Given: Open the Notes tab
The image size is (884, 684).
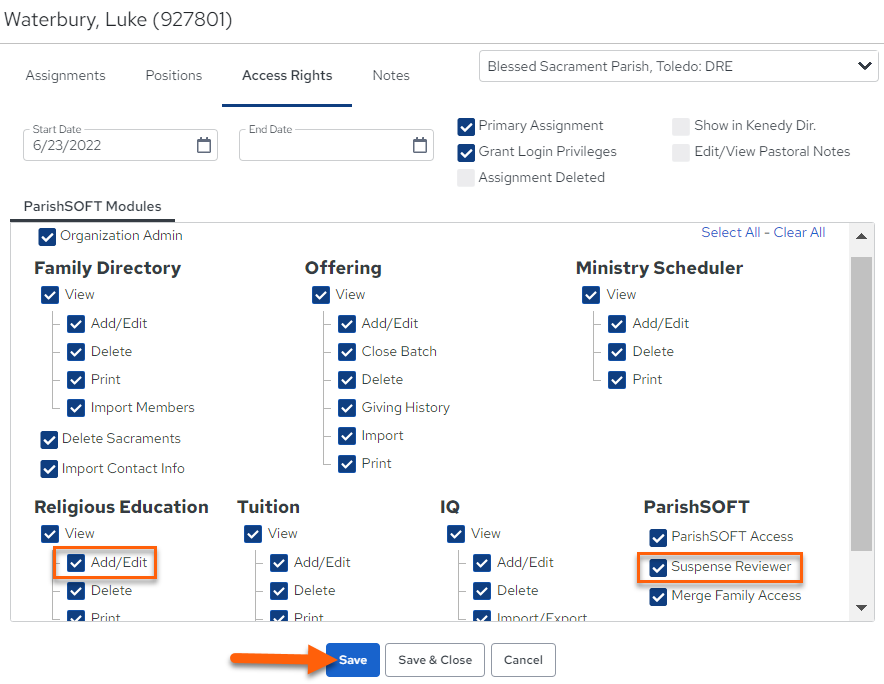Looking at the screenshot, I should click(x=391, y=76).
